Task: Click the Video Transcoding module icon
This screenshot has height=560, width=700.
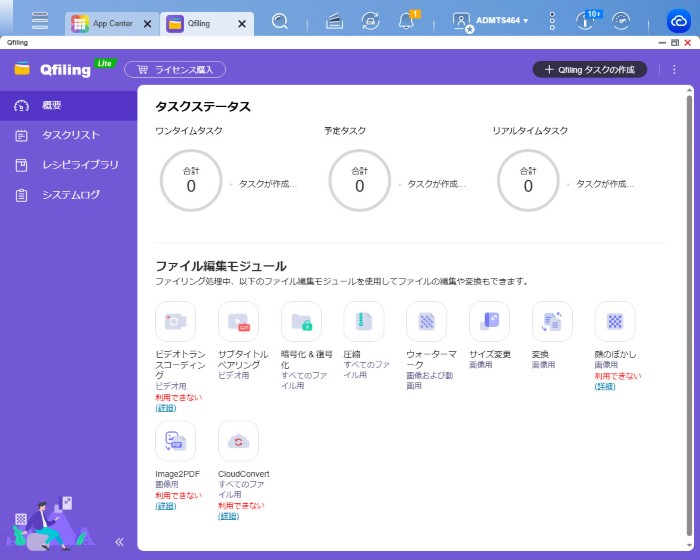Action: [x=176, y=322]
